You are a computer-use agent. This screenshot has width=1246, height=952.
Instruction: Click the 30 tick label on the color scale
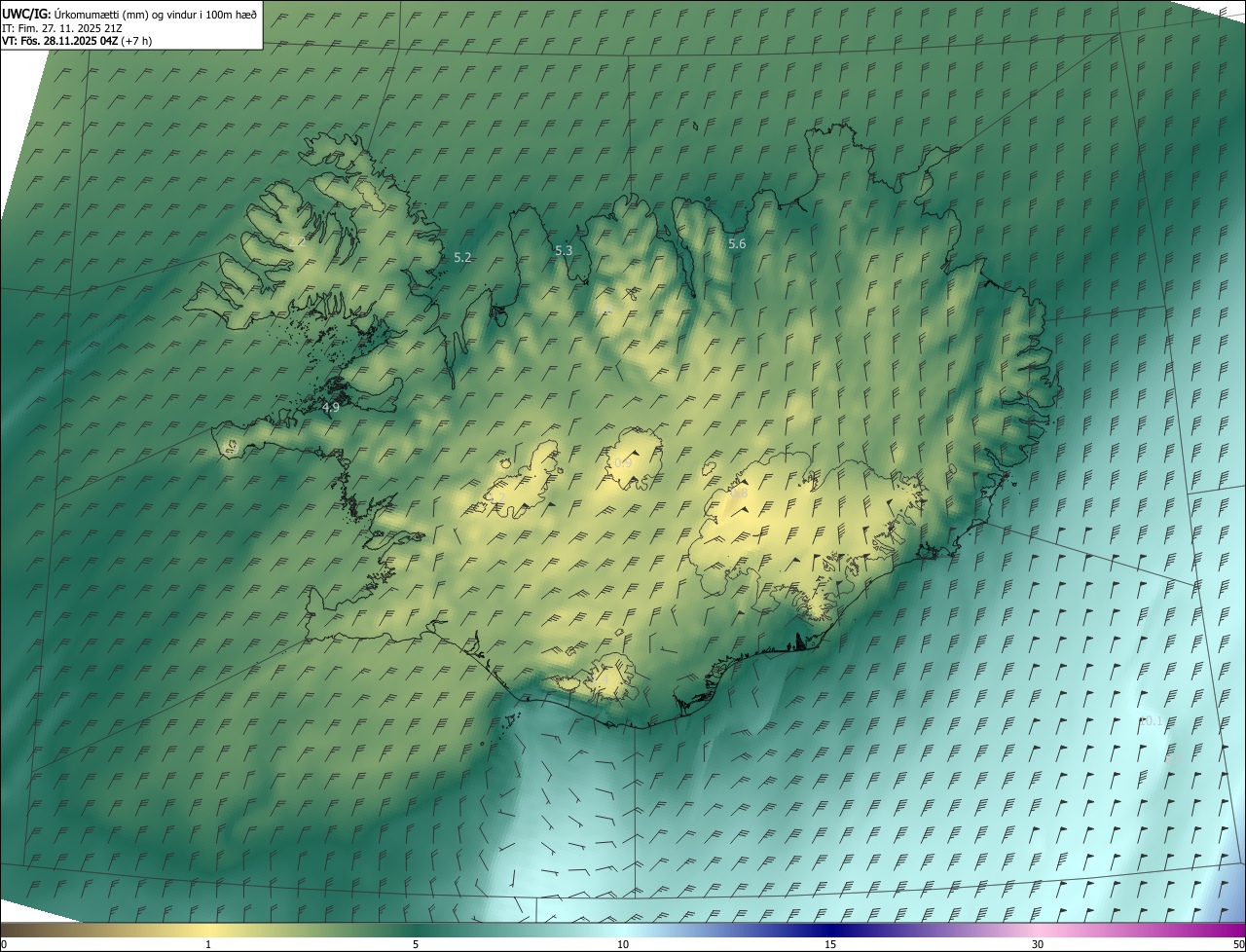click(x=1038, y=945)
